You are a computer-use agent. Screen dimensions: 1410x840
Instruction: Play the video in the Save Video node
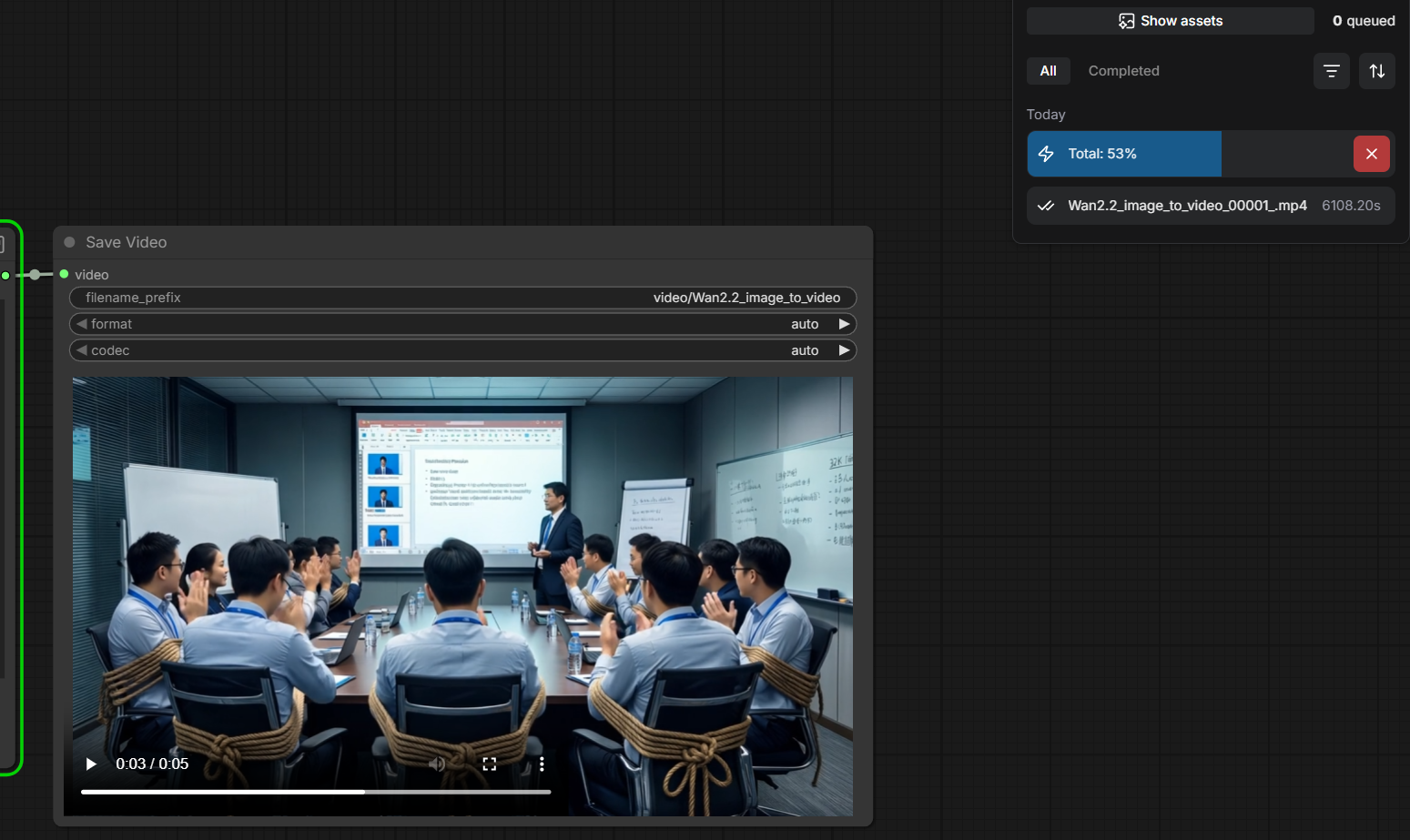(x=90, y=764)
